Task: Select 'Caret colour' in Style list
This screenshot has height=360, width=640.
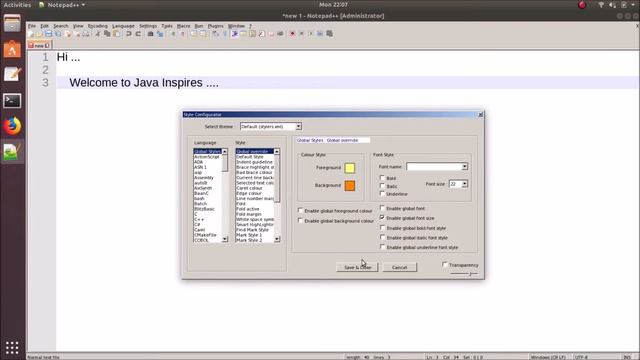Action: [x=249, y=188]
